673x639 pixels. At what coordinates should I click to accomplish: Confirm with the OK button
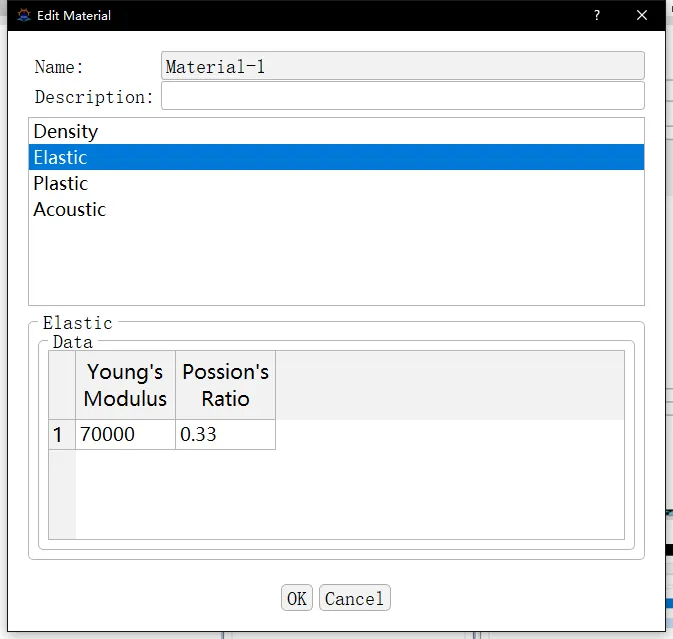pyautogui.click(x=297, y=597)
